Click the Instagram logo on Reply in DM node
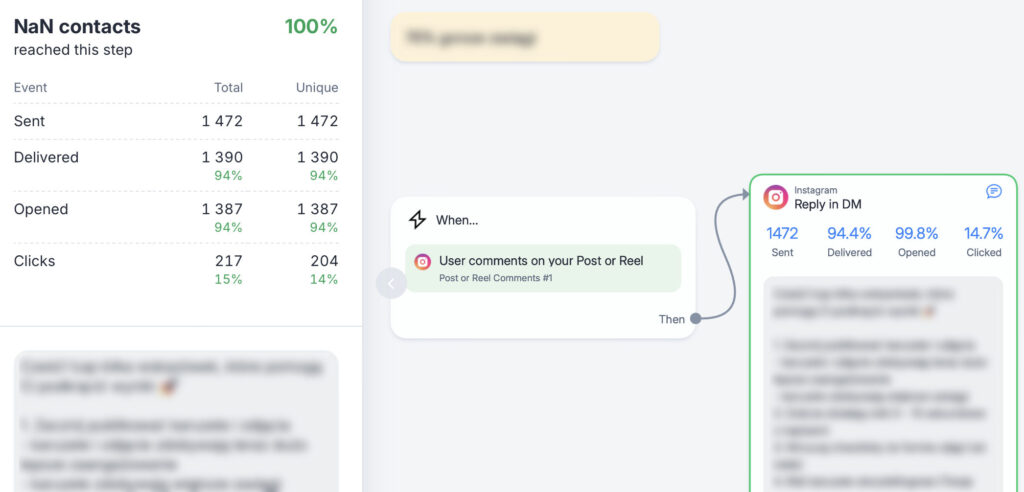Image resolution: width=1024 pixels, height=492 pixels. (776, 197)
